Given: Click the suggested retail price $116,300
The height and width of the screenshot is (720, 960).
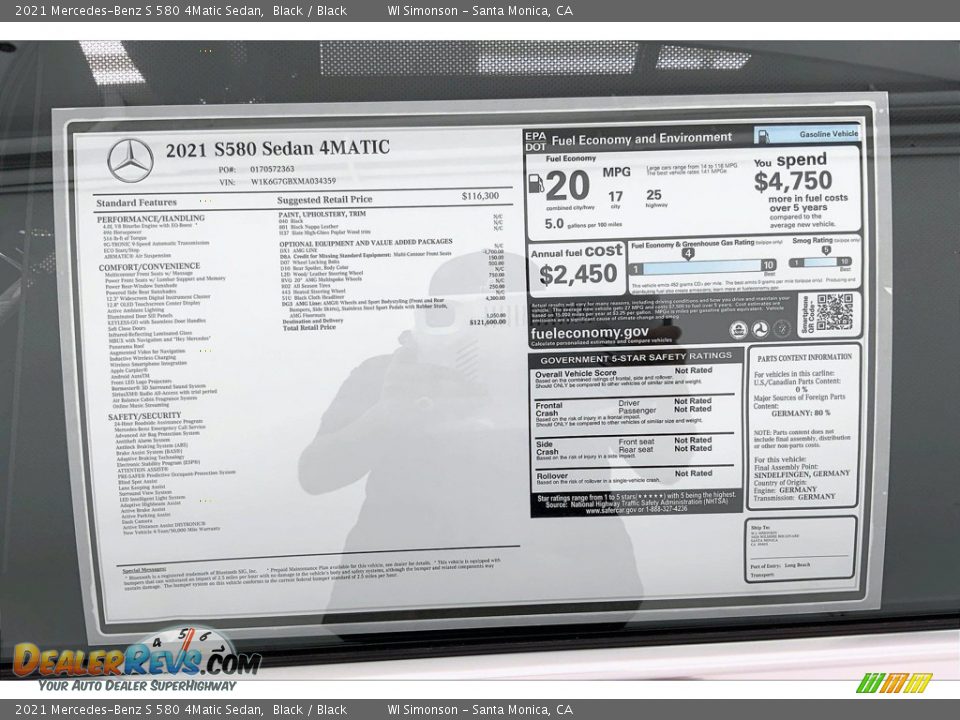Looking at the screenshot, I should tap(480, 196).
